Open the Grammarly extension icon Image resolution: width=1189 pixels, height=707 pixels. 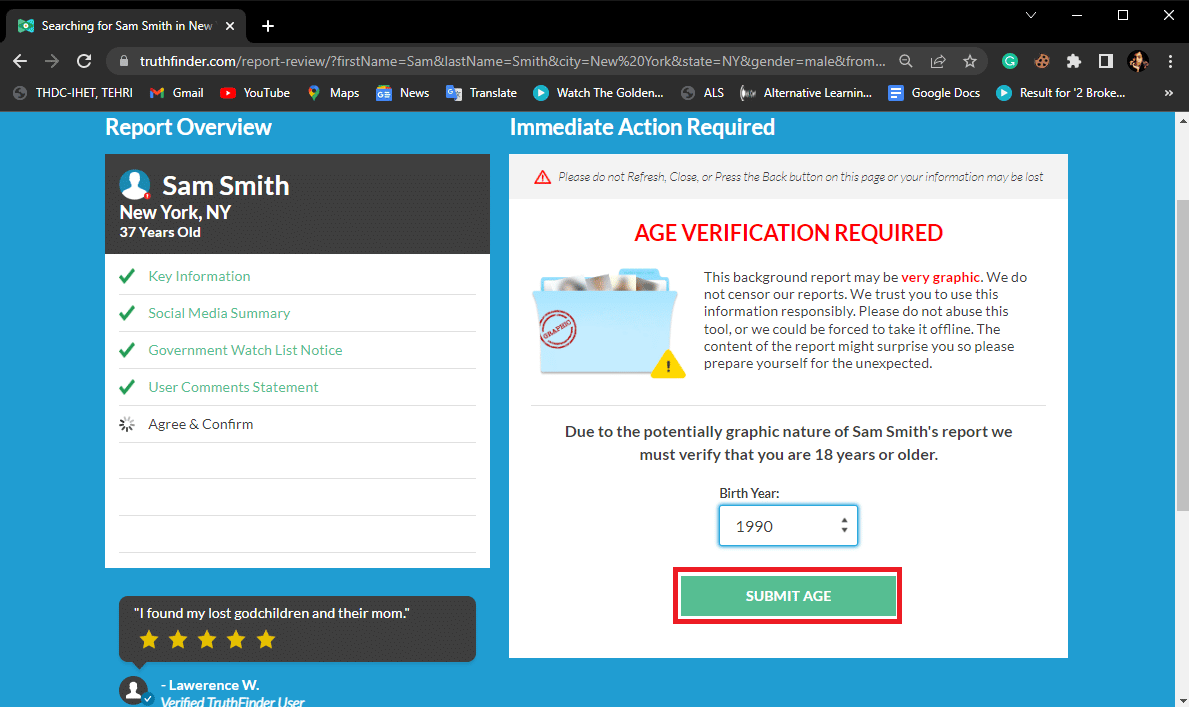[x=1010, y=61]
